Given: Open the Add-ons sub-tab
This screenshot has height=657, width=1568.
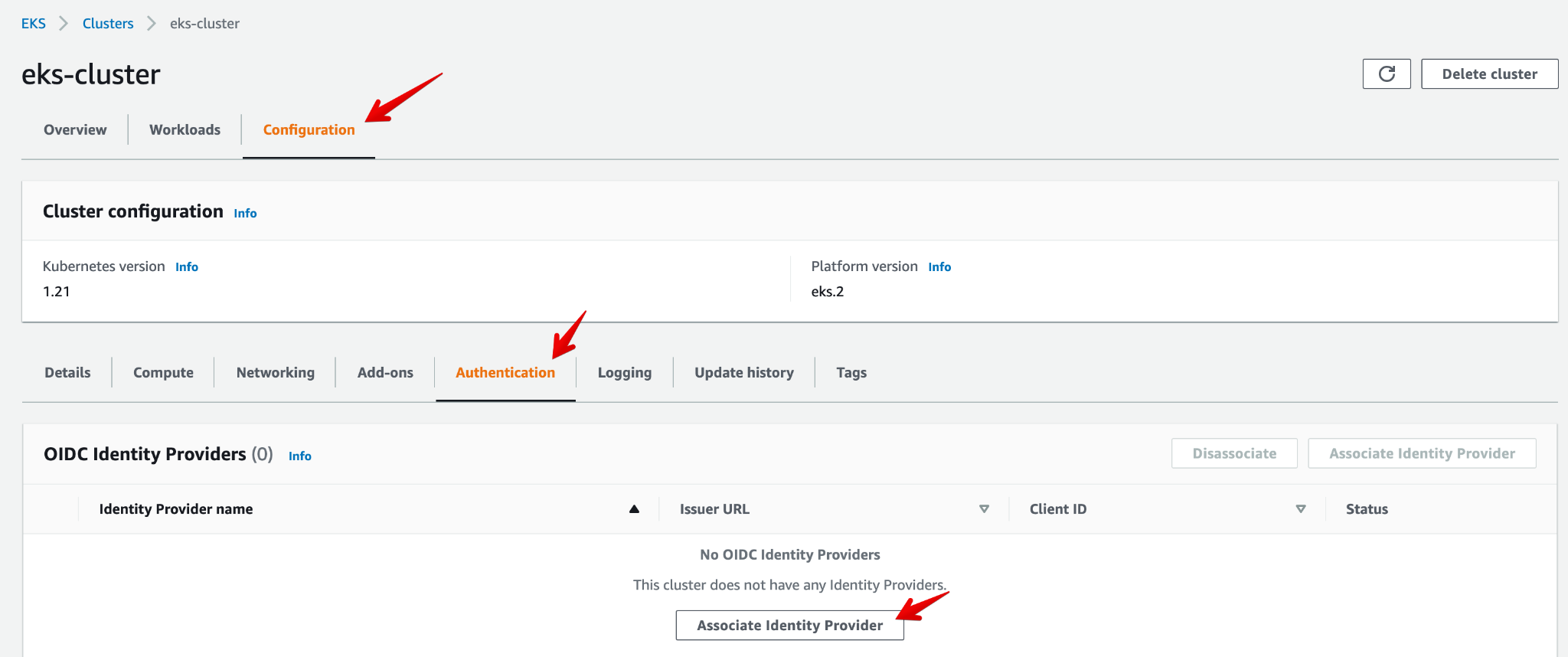Looking at the screenshot, I should pyautogui.click(x=385, y=372).
